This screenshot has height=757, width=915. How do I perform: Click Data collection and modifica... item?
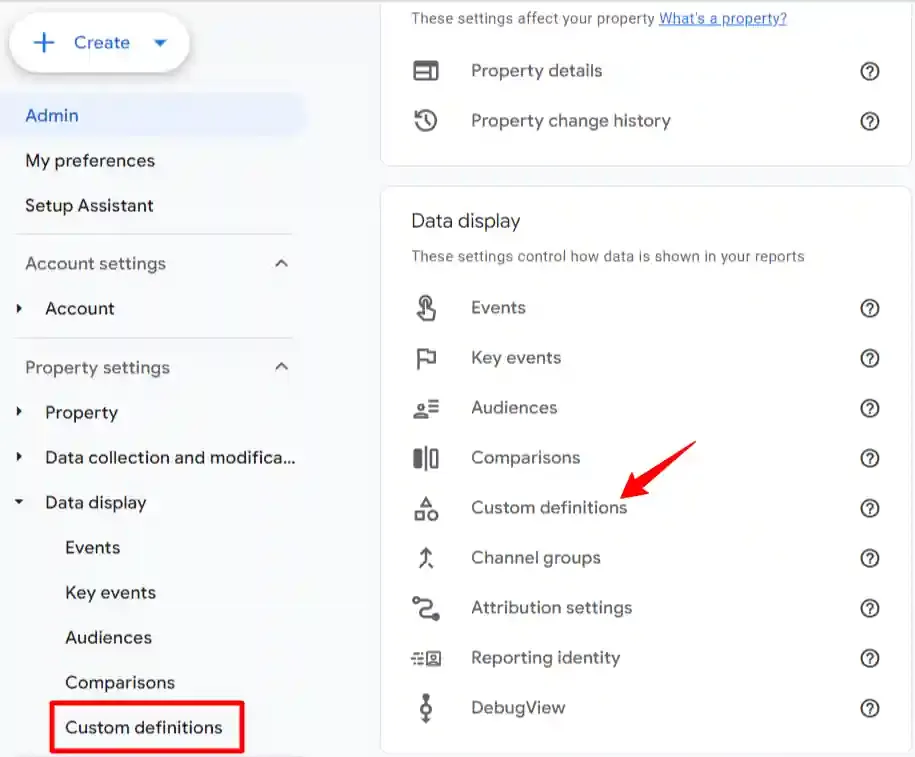tap(170, 458)
